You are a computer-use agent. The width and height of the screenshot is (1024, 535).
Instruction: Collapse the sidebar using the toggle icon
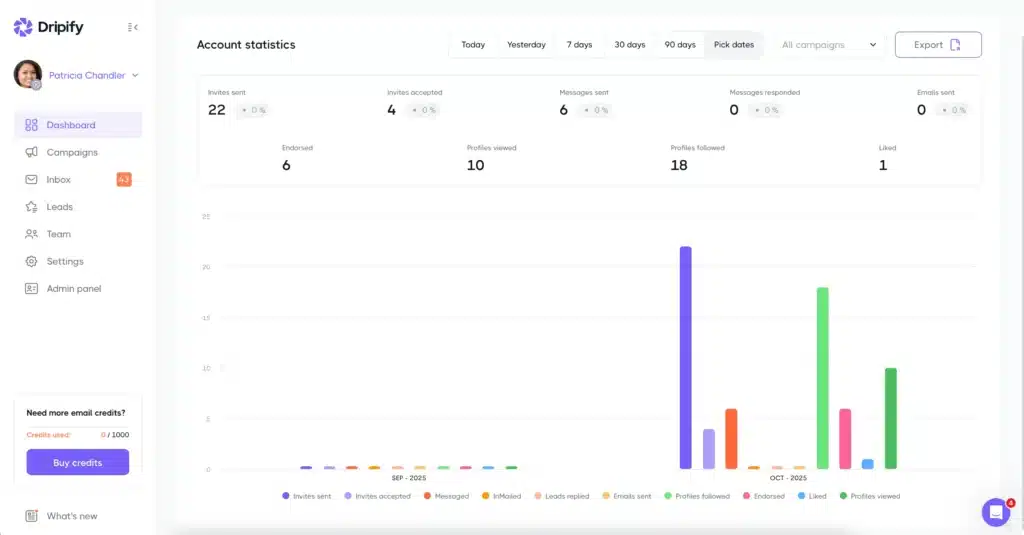133,28
